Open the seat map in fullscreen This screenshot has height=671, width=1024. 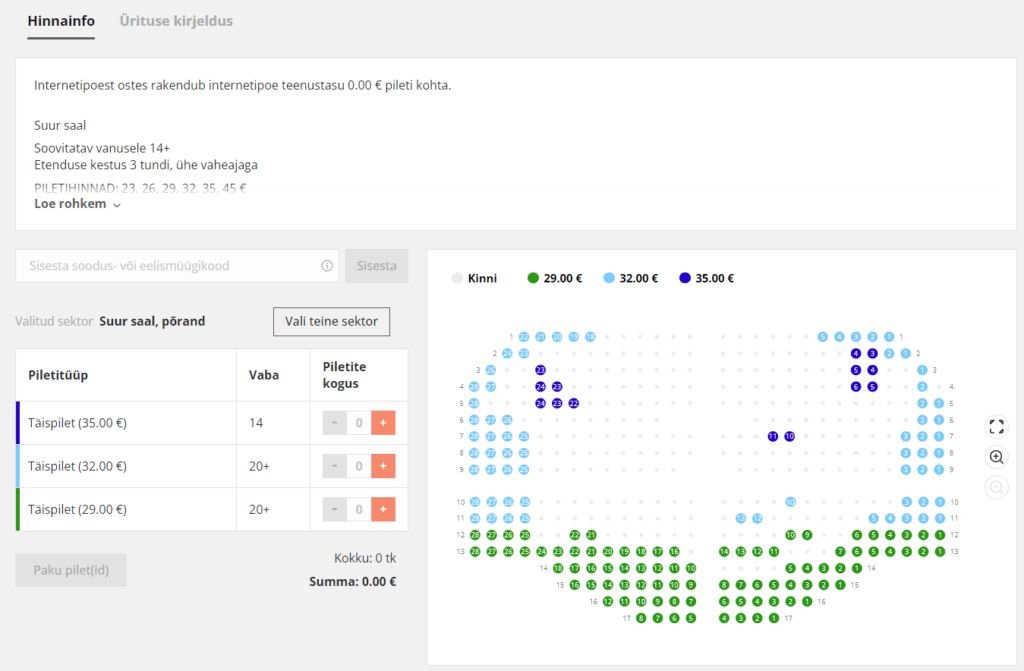point(996,426)
